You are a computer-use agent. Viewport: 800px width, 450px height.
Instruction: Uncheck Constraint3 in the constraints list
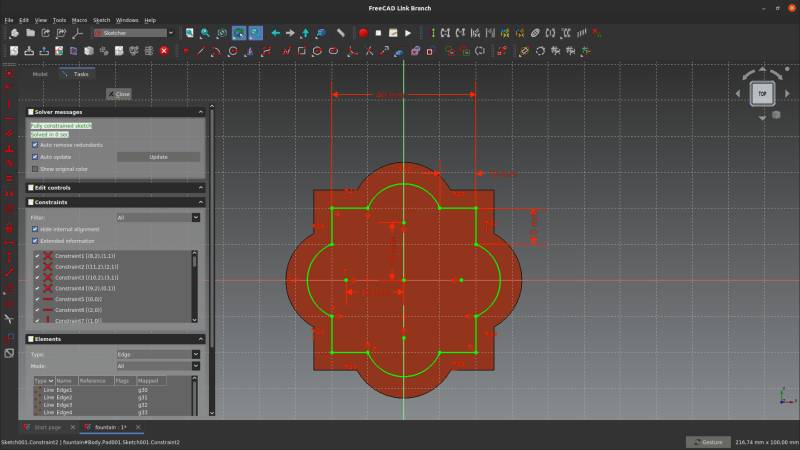37,278
